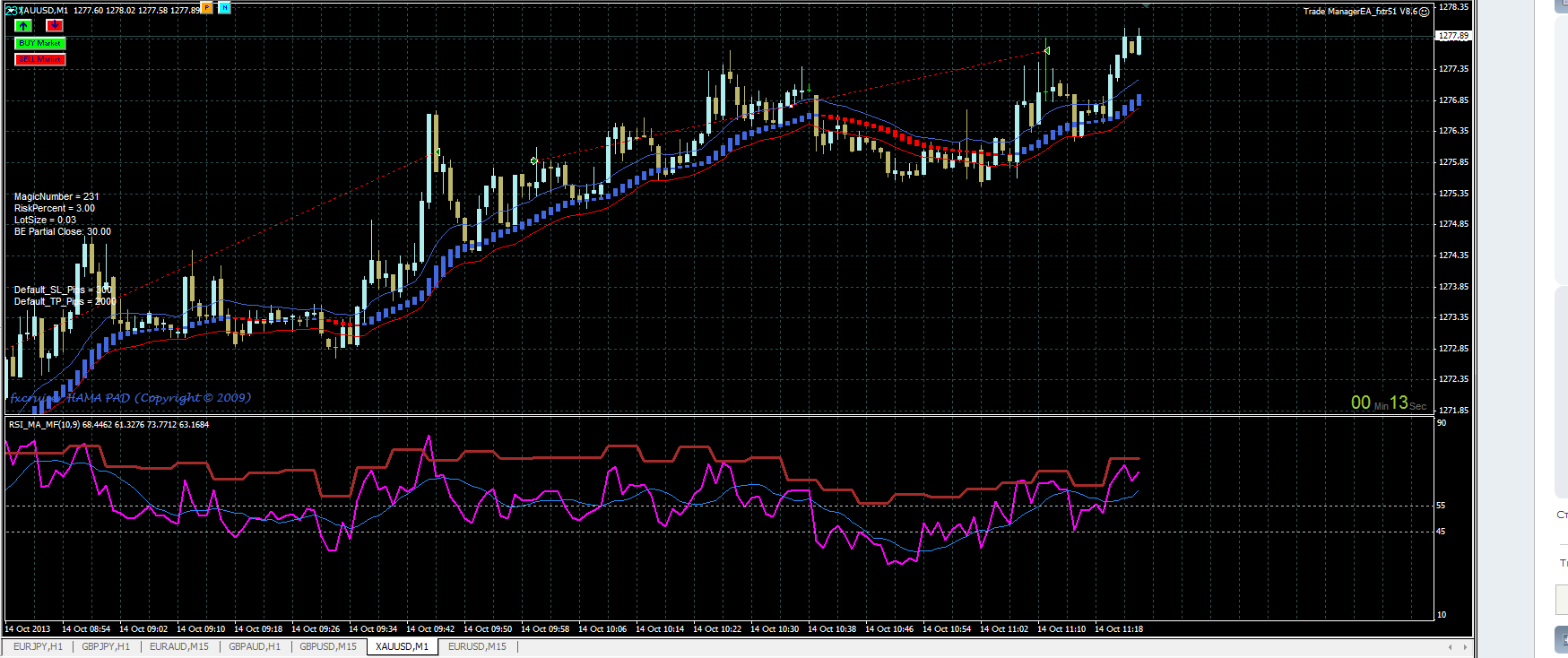Click the red down-arrow sell icon

tap(55, 25)
